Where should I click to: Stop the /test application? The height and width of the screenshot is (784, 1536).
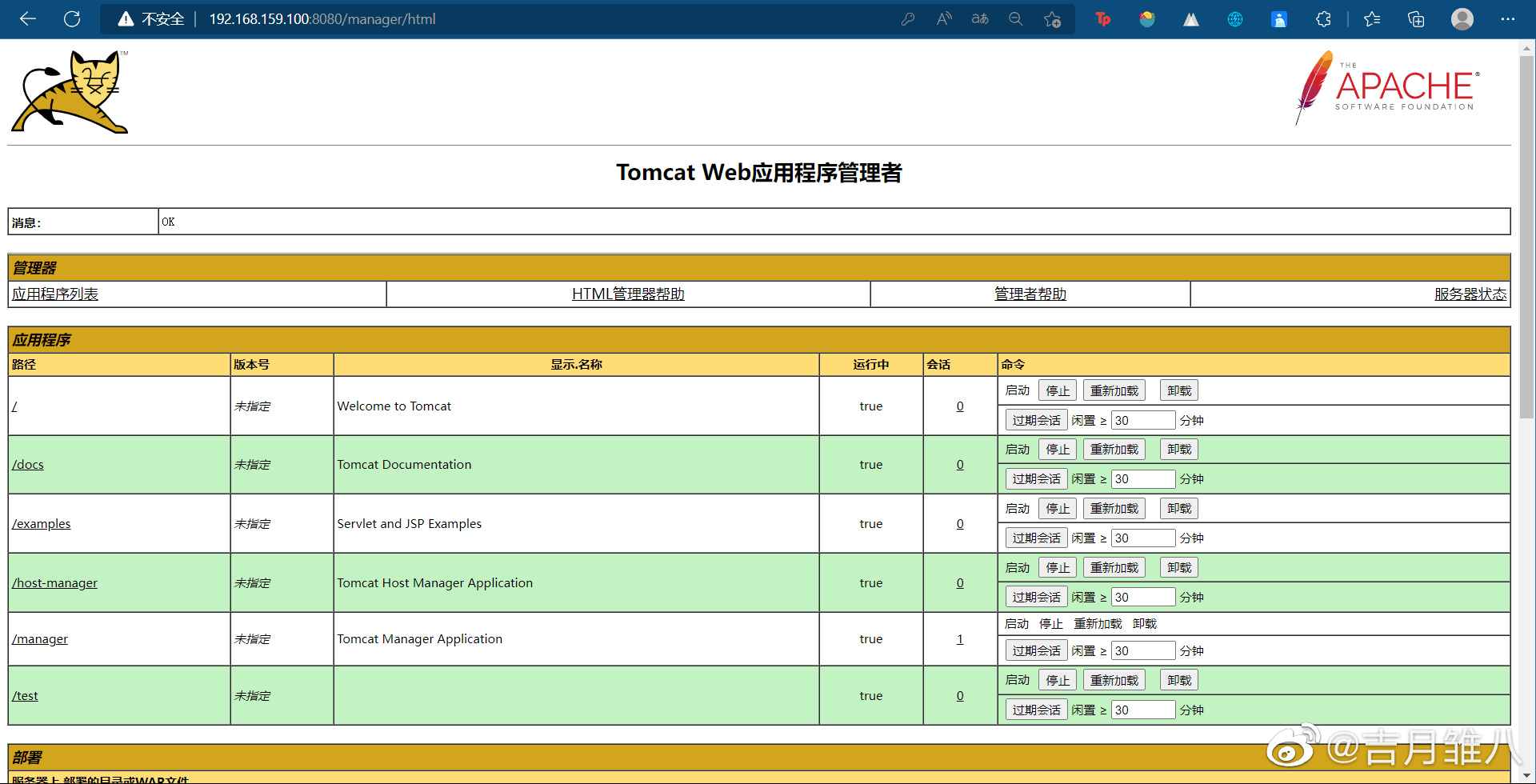(x=1058, y=680)
